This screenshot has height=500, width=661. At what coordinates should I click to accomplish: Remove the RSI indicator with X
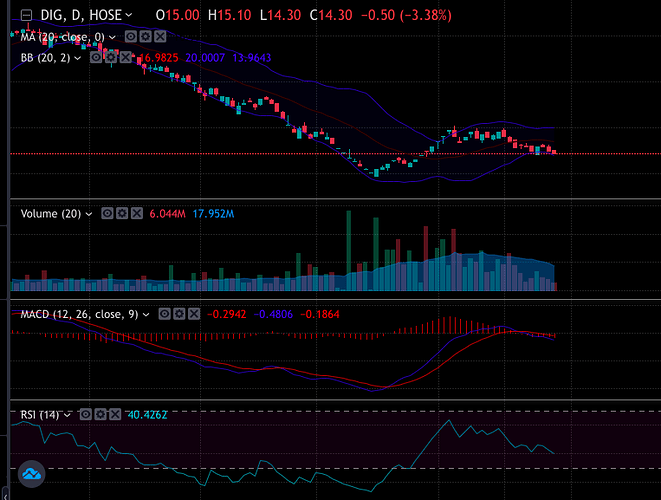point(115,414)
